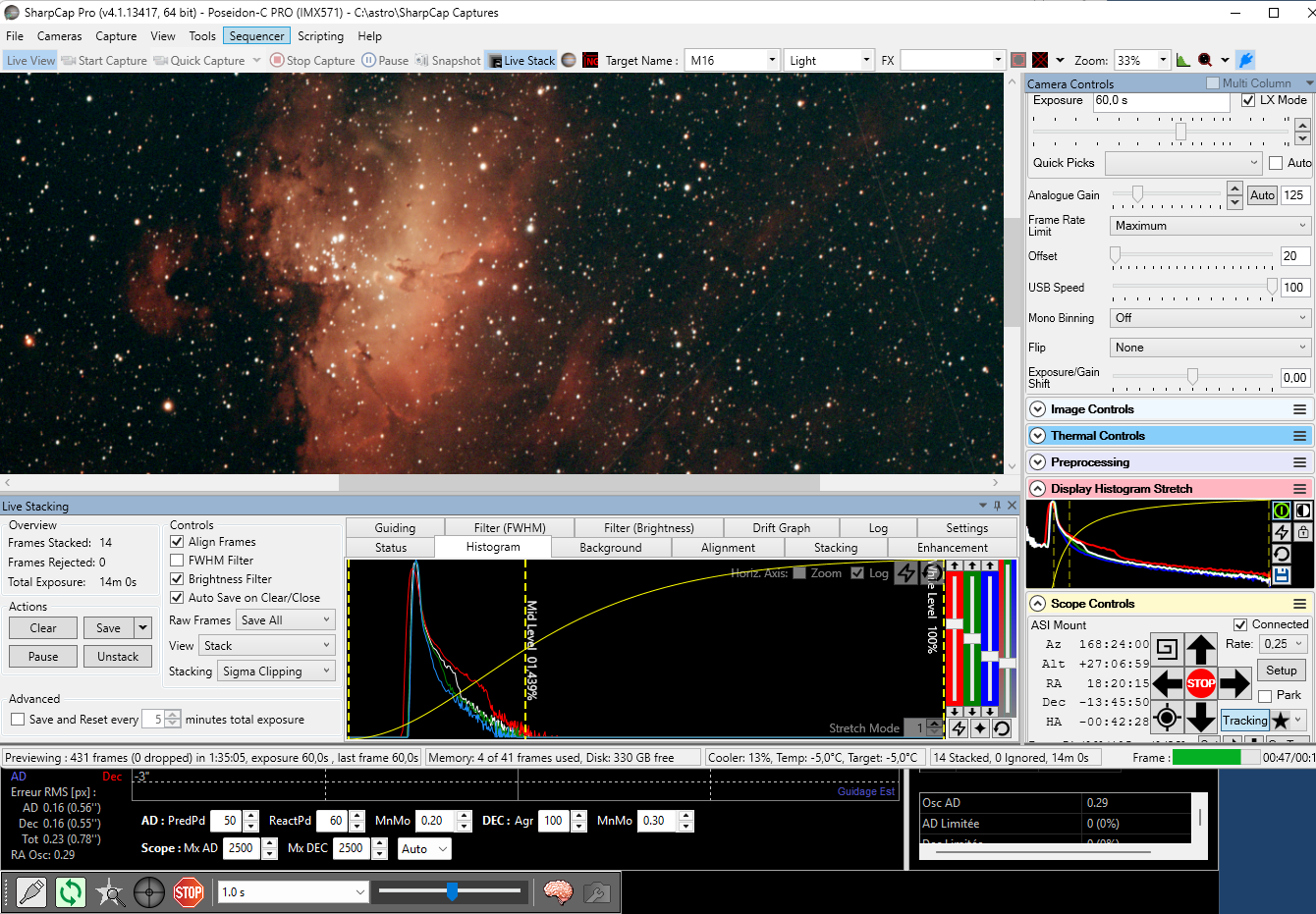Stop the mount with the red STOP button
Image resolution: width=1316 pixels, height=914 pixels.
1200,683
